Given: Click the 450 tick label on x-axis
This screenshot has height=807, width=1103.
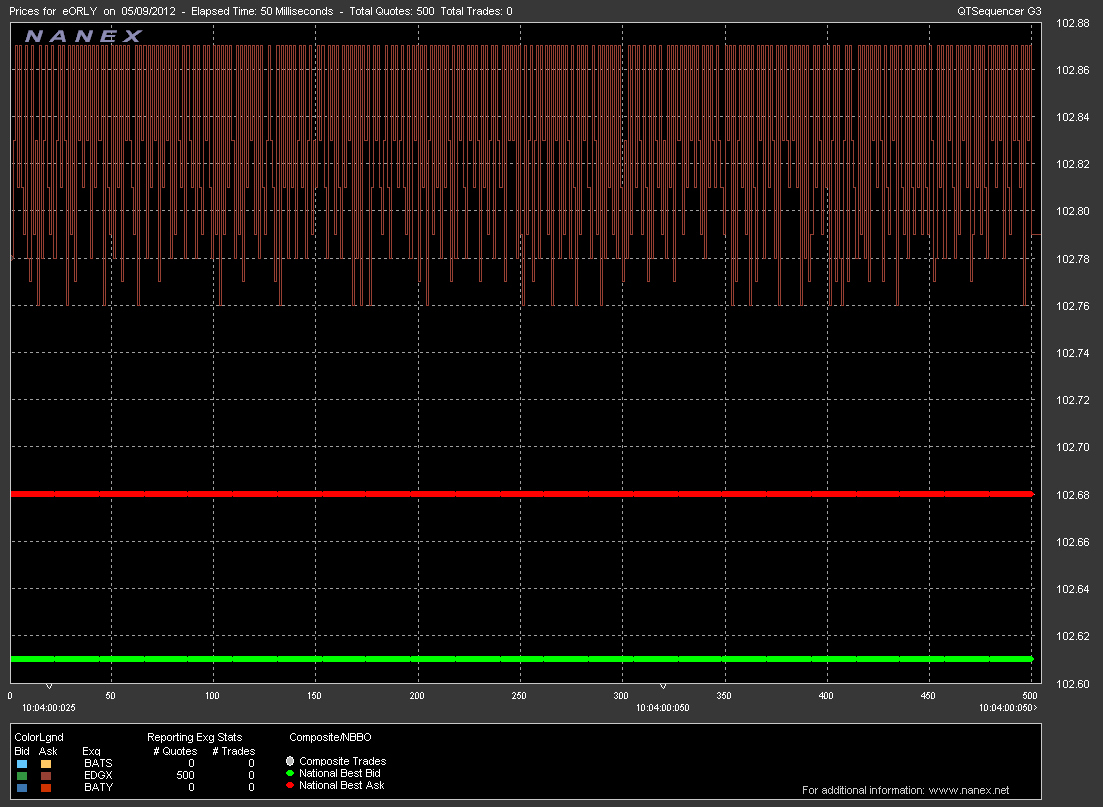Looking at the screenshot, I should point(928,696).
